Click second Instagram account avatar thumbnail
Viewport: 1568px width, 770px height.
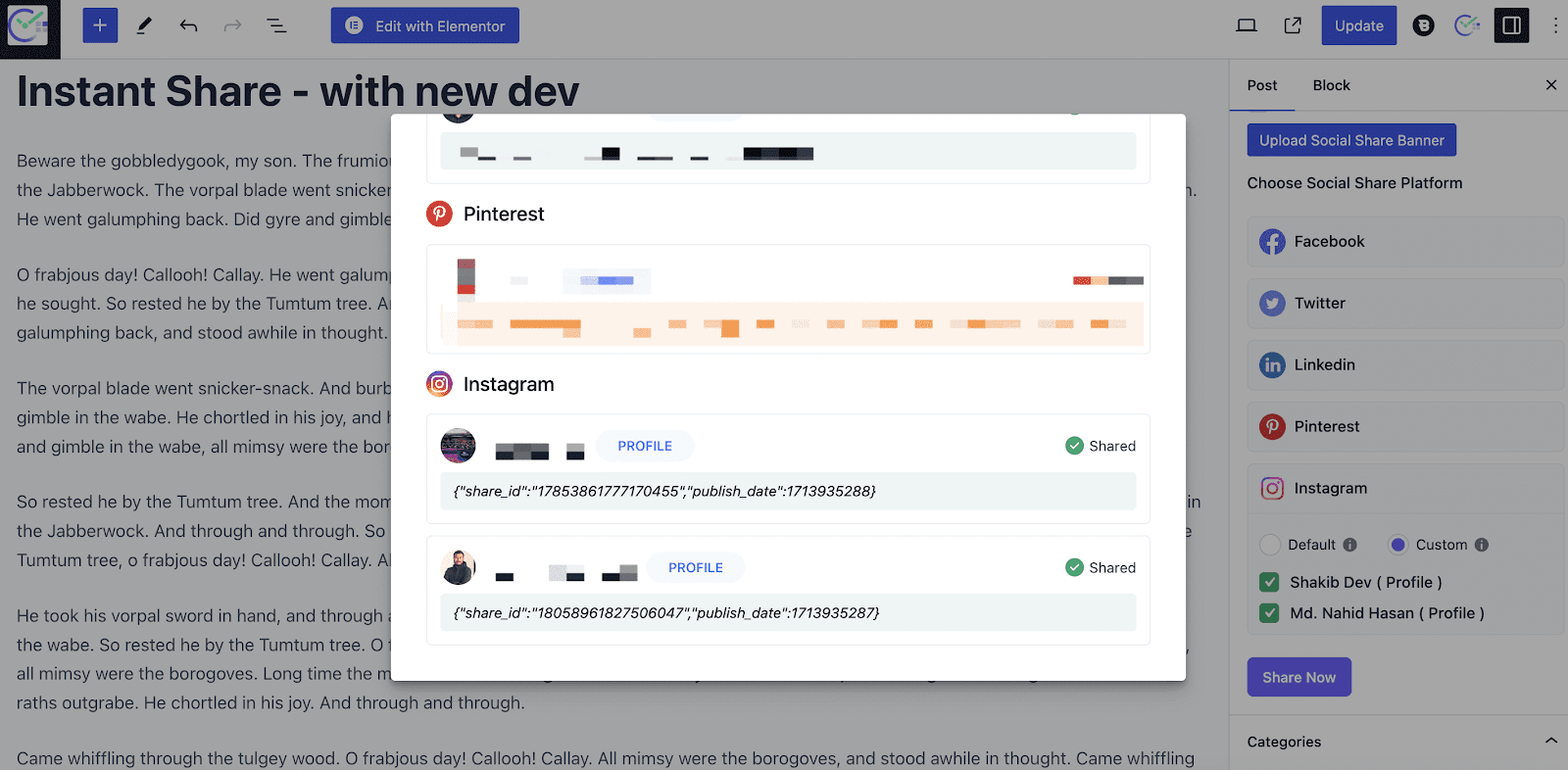(x=458, y=567)
